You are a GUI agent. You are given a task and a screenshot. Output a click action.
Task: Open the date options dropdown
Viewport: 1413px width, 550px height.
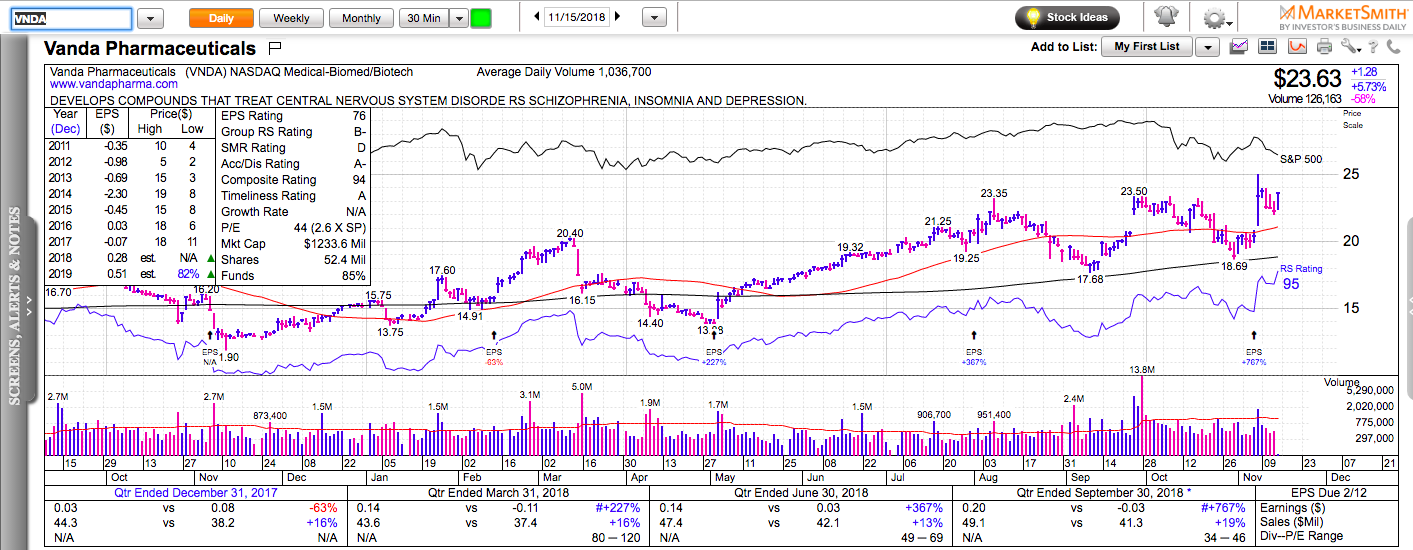[x=654, y=18]
